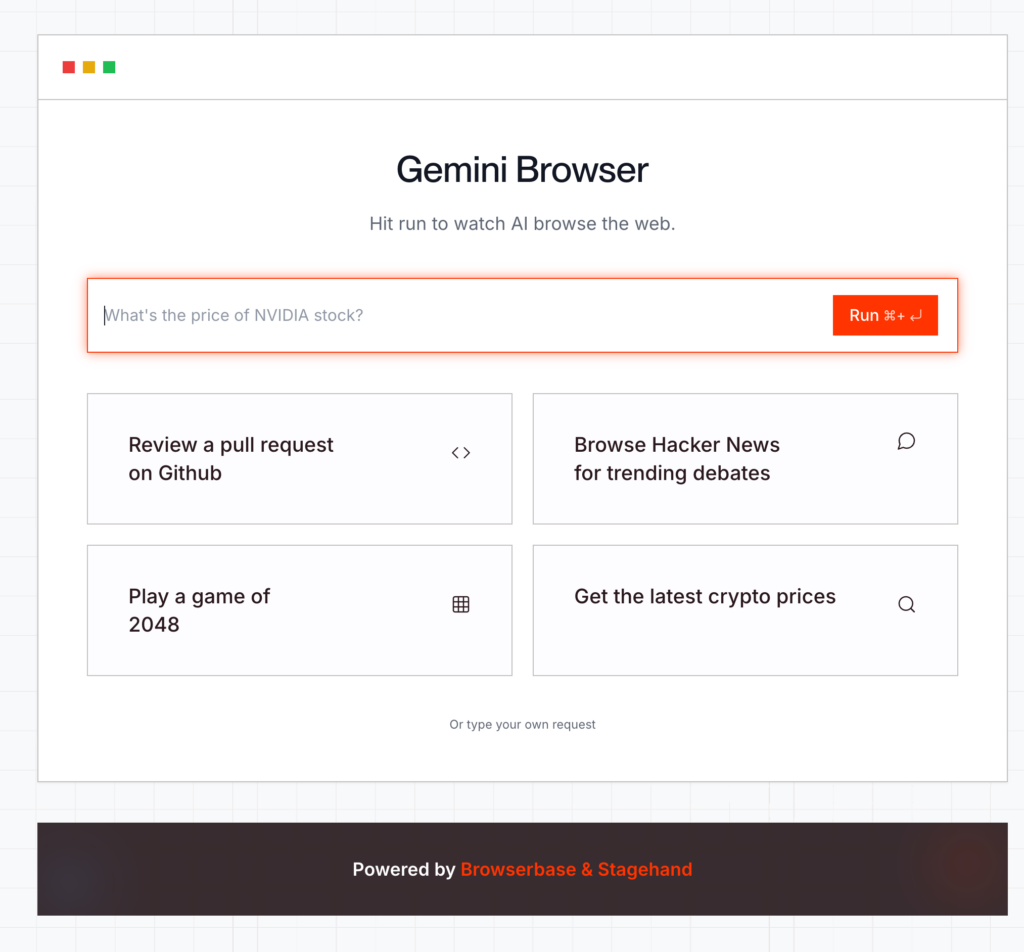Screen dimensions: 1024x952
Task: Click the grid icon on the 2048 card
Action: pos(461,604)
